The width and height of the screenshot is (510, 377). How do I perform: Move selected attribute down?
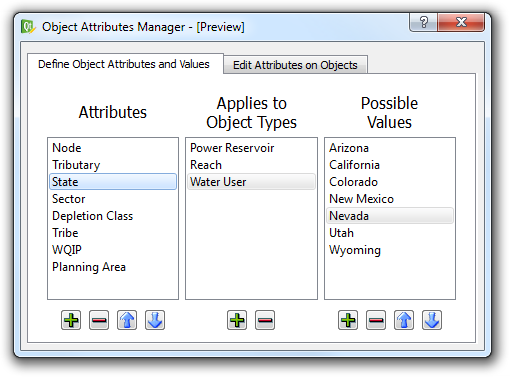pyautogui.click(x=155, y=320)
